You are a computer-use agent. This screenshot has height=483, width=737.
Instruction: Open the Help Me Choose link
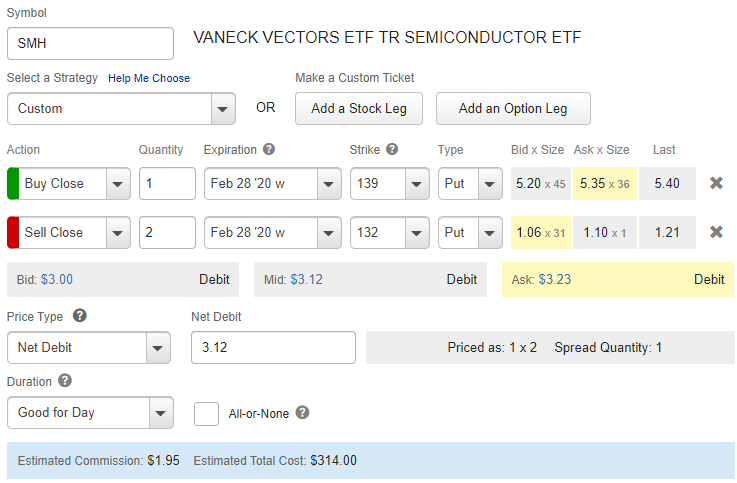point(149,78)
